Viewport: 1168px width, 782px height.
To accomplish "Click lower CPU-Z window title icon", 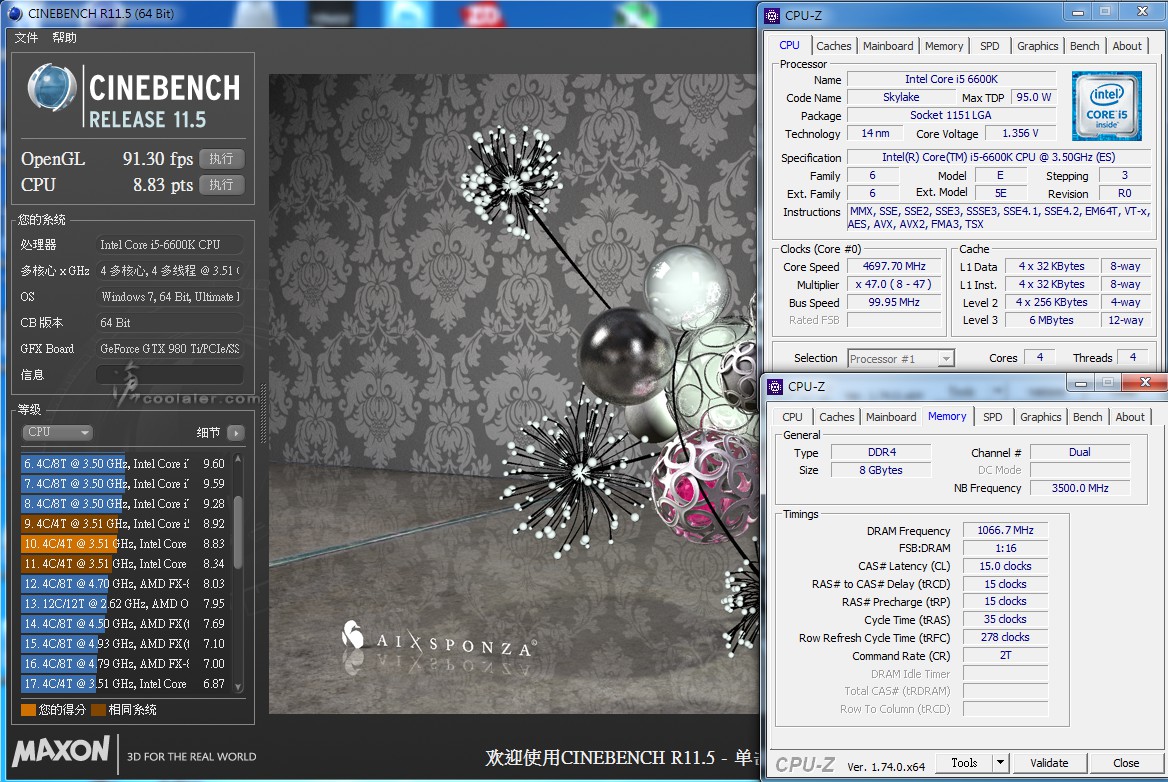I will [x=775, y=386].
